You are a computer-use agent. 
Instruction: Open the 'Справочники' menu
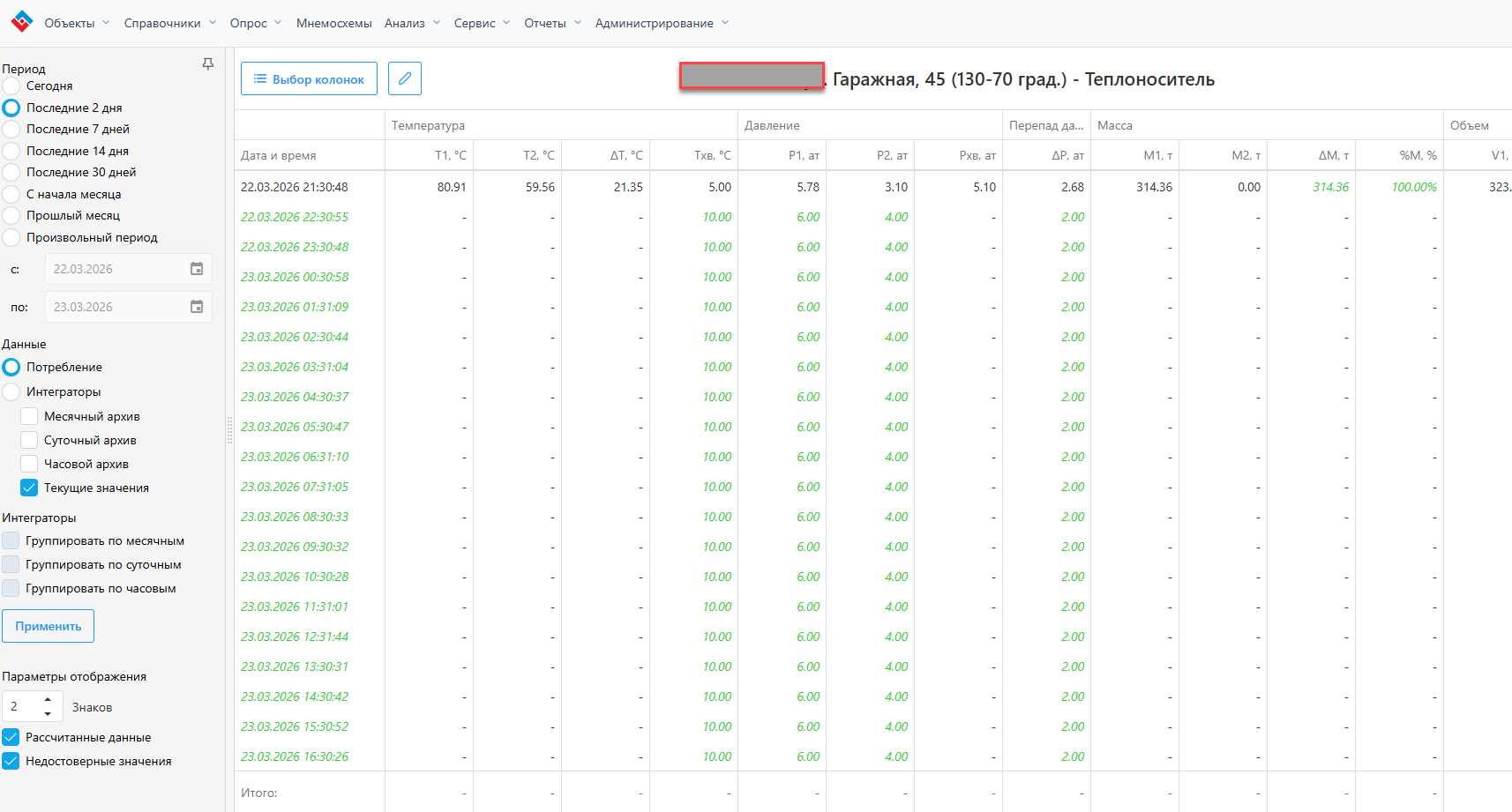pos(169,23)
